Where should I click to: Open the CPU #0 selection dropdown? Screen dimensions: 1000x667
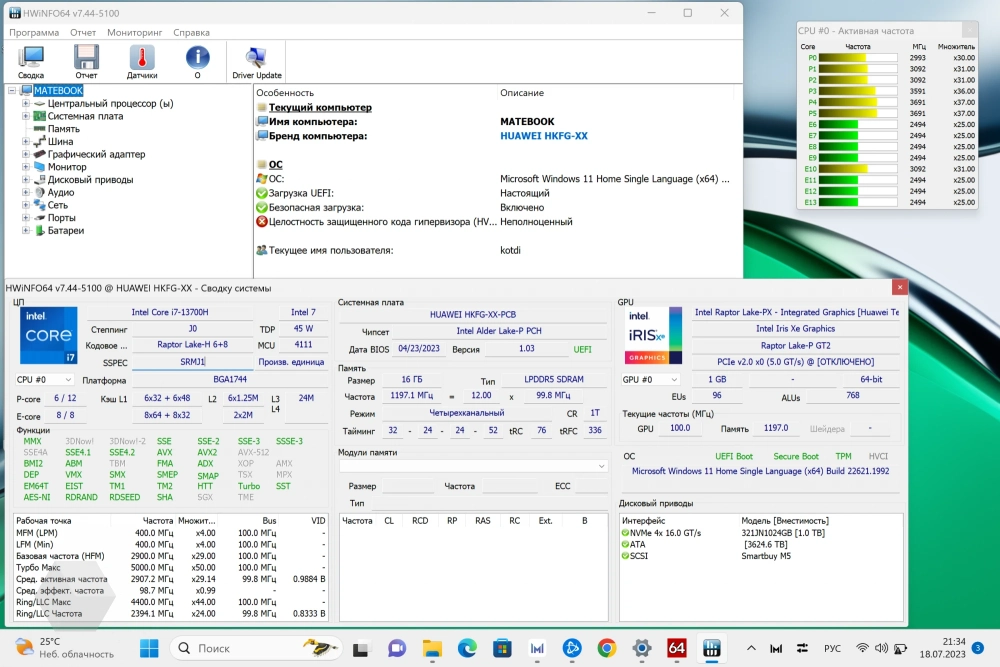[x=45, y=380]
